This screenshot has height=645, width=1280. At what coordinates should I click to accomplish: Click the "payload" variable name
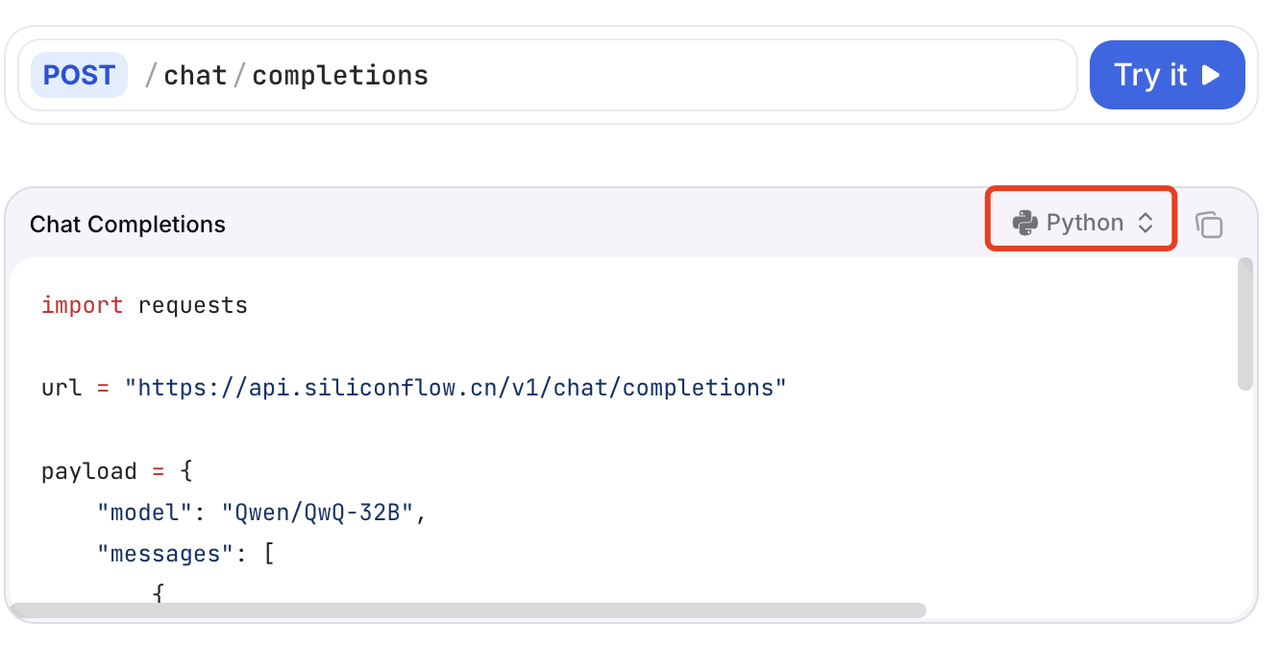(x=89, y=471)
